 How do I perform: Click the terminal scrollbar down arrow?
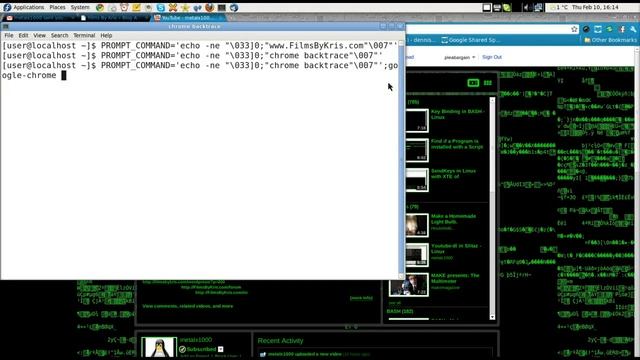pos(401,276)
